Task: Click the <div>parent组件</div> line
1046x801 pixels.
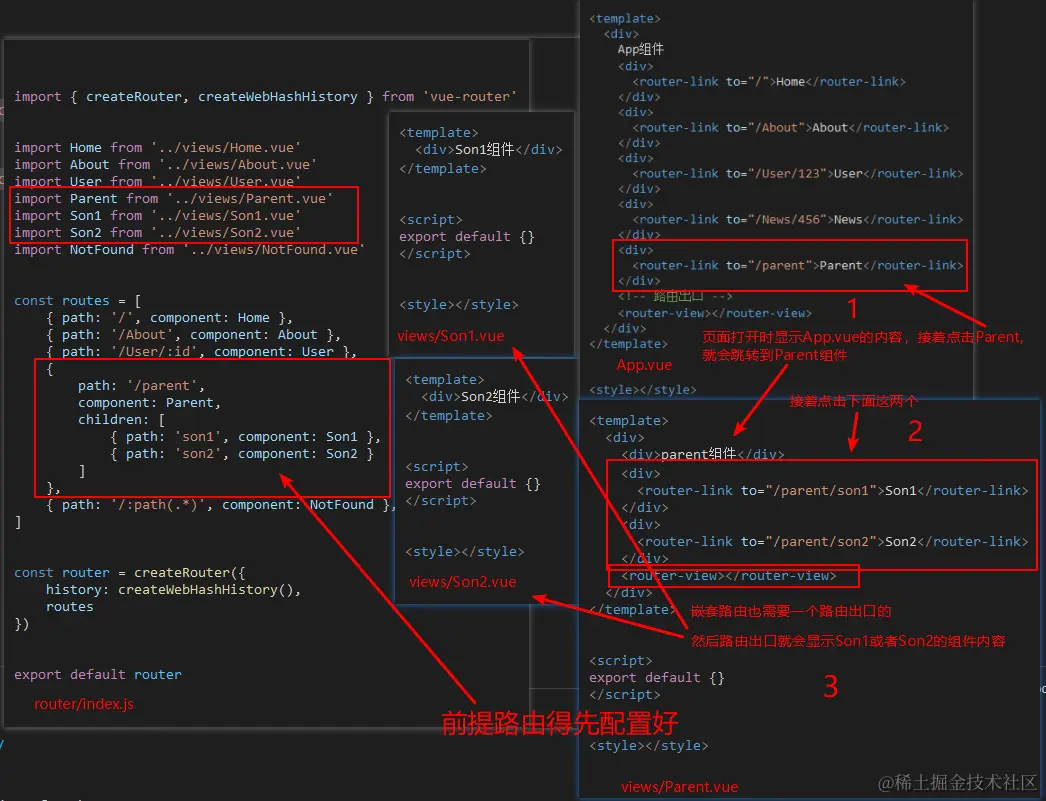Action: point(703,455)
